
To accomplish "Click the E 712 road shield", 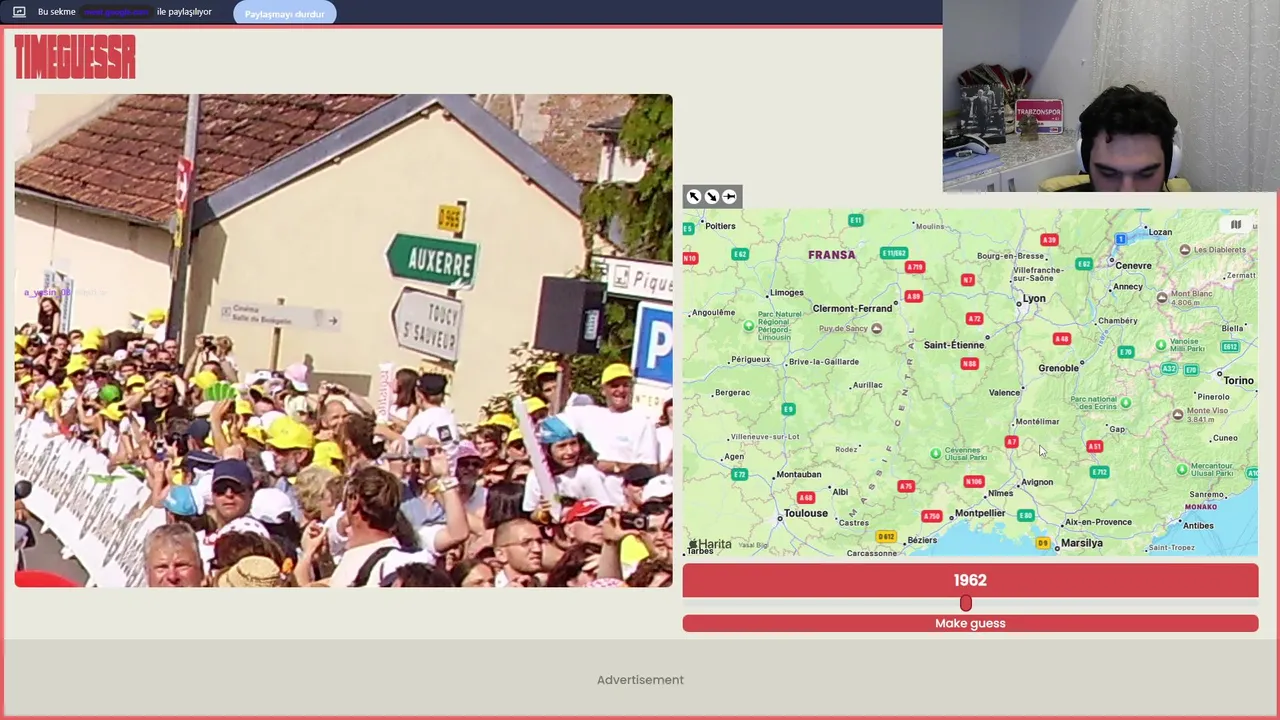I will (x=1099, y=472).
